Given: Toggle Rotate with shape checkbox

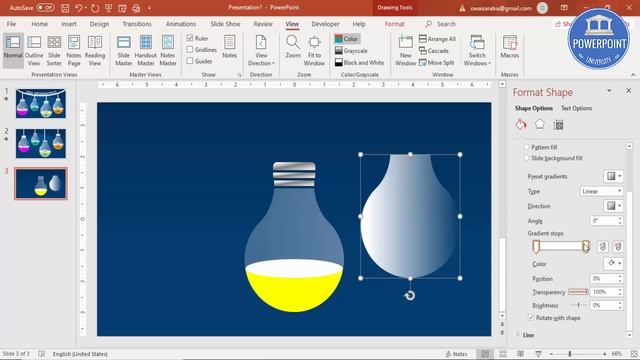Looking at the screenshot, I should [x=531, y=318].
